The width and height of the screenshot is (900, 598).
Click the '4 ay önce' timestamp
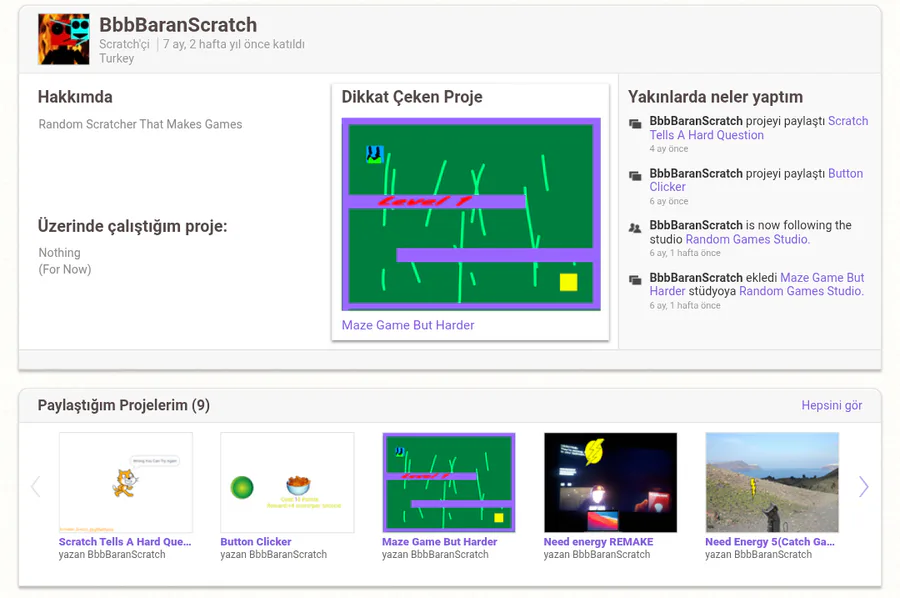point(669,149)
